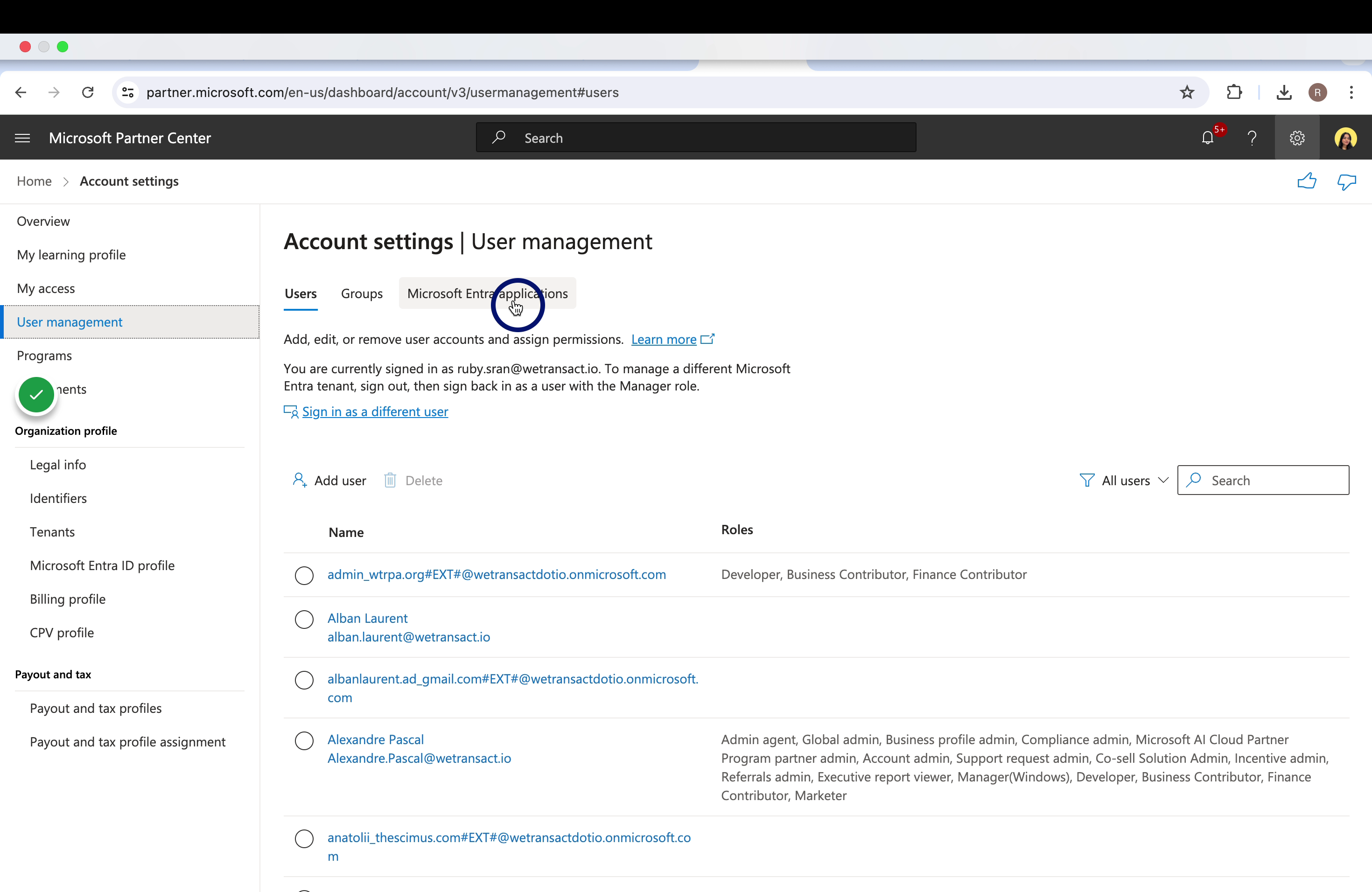1372x892 pixels.
Task: Click the browser address bar URL
Action: tap(382, 92)
